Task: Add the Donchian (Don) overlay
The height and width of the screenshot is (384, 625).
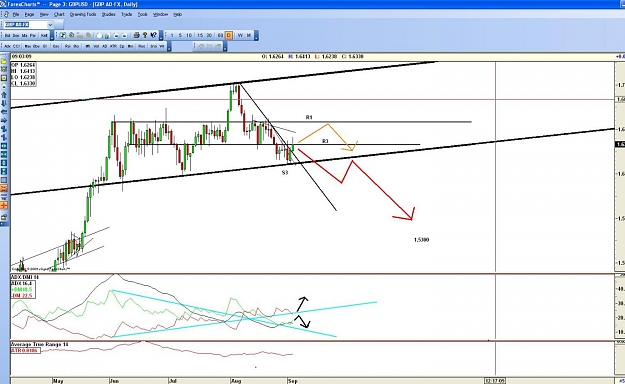Action: pos(16,35)
